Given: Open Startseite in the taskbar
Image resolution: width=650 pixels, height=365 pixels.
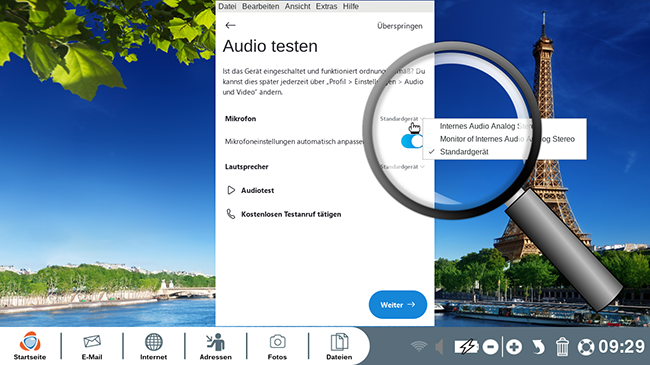Looking at the screenshot, I should 30,346.
